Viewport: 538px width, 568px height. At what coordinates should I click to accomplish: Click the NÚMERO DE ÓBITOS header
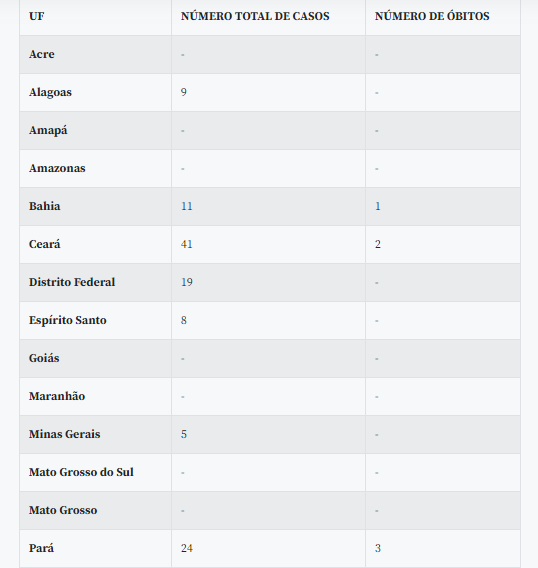coord(432,16)
